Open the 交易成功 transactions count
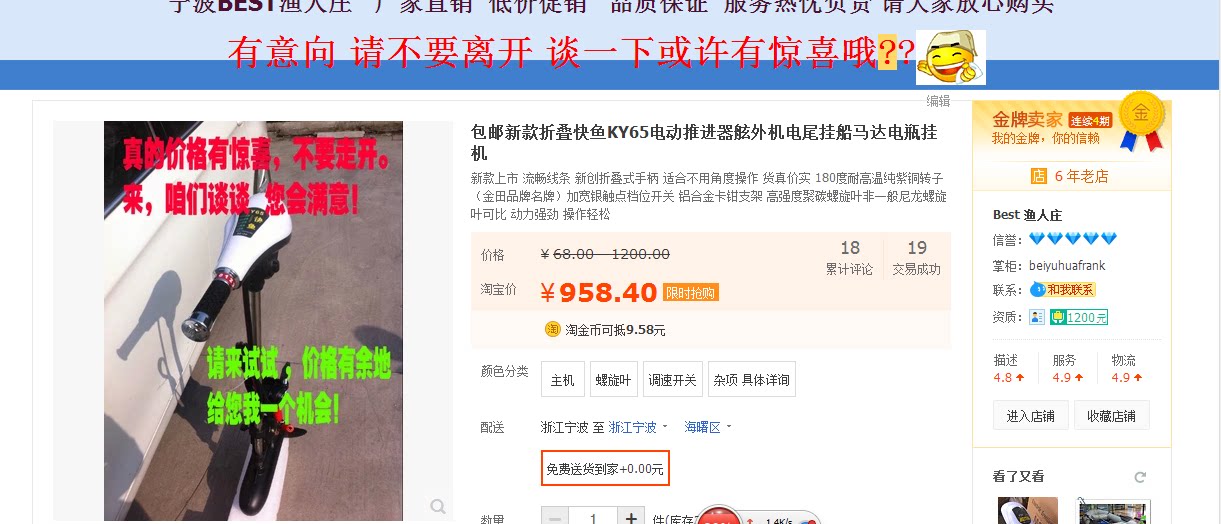 tap(917, 258)
